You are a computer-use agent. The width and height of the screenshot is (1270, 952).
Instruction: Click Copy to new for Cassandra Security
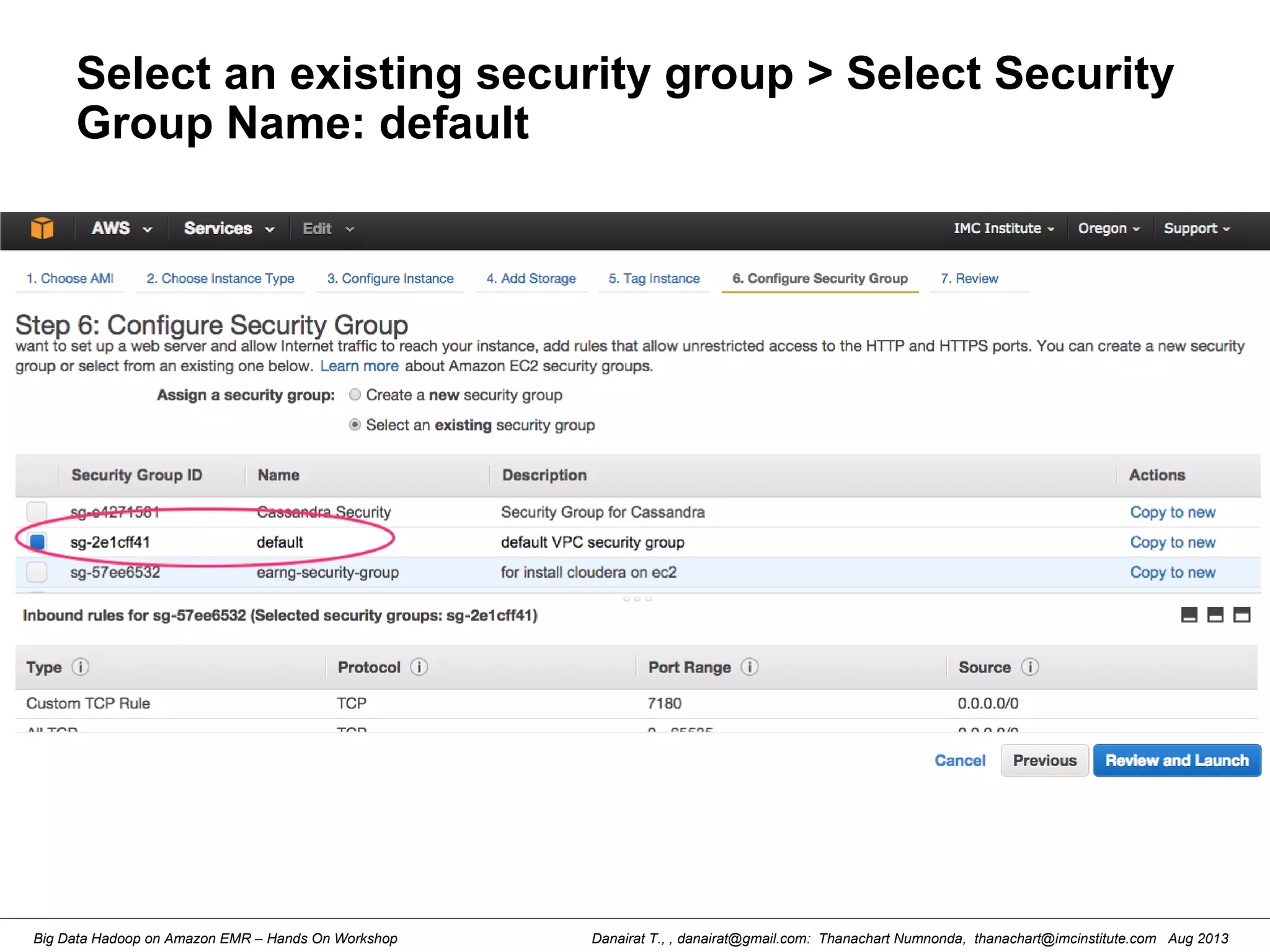(1173, 513)
